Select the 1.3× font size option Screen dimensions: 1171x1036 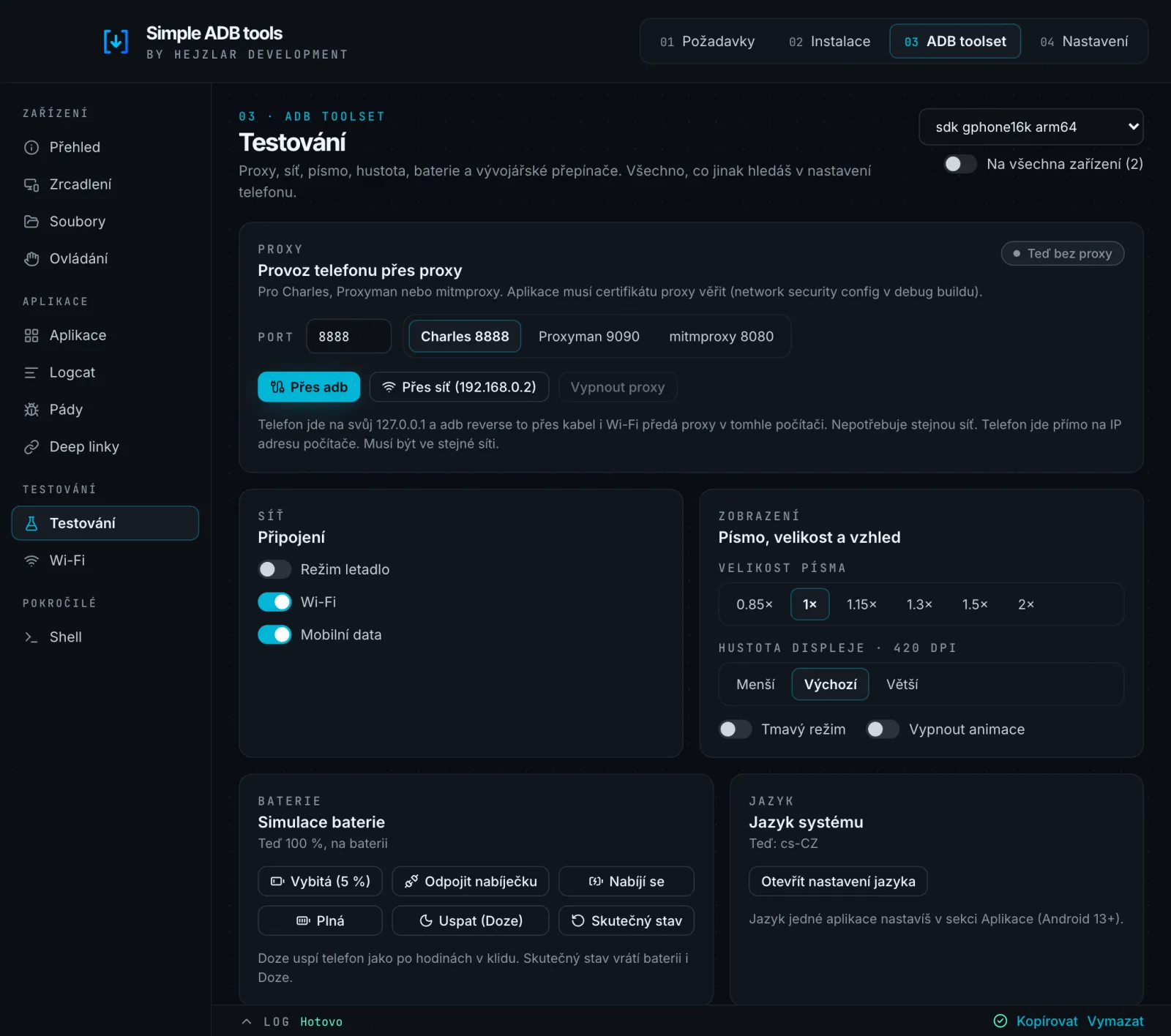coord(919,604)
